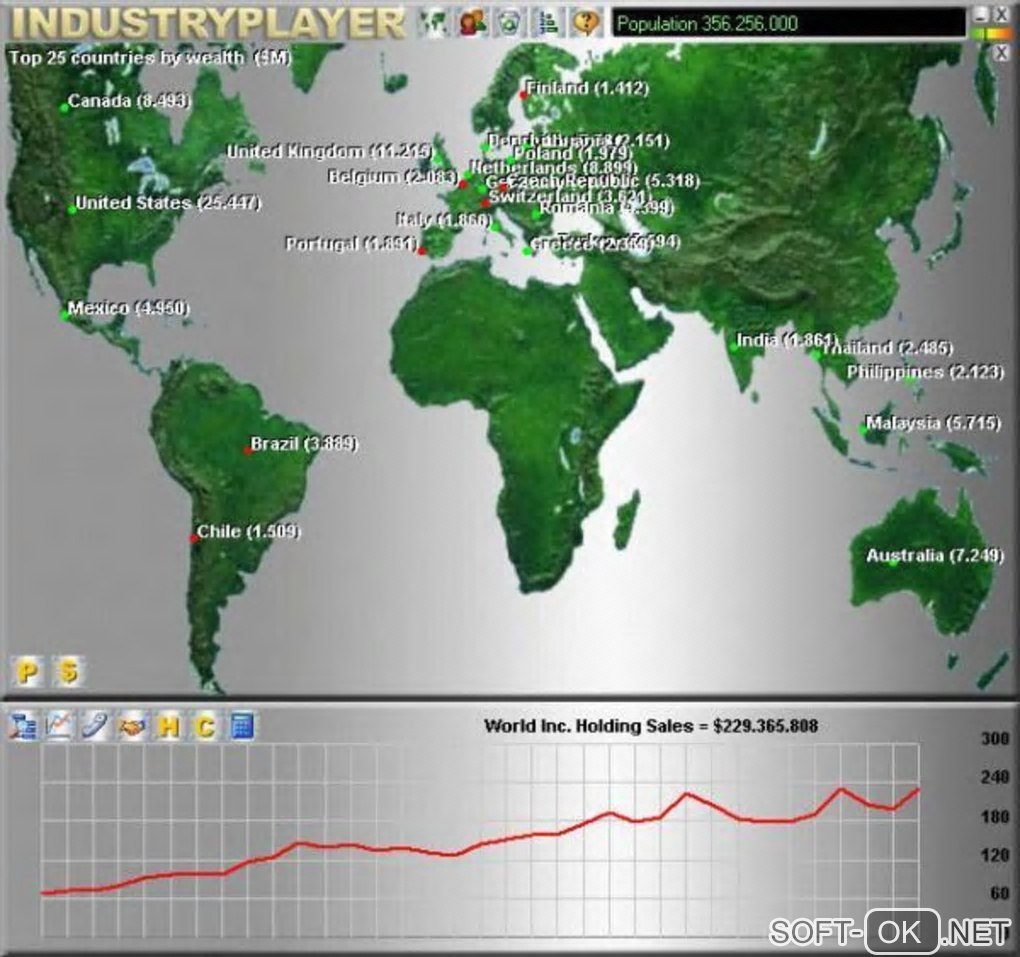This screenshot has height=957, width=1020.
Task: Click the World Inc. Holding Sales title
Action: [651, 726]
